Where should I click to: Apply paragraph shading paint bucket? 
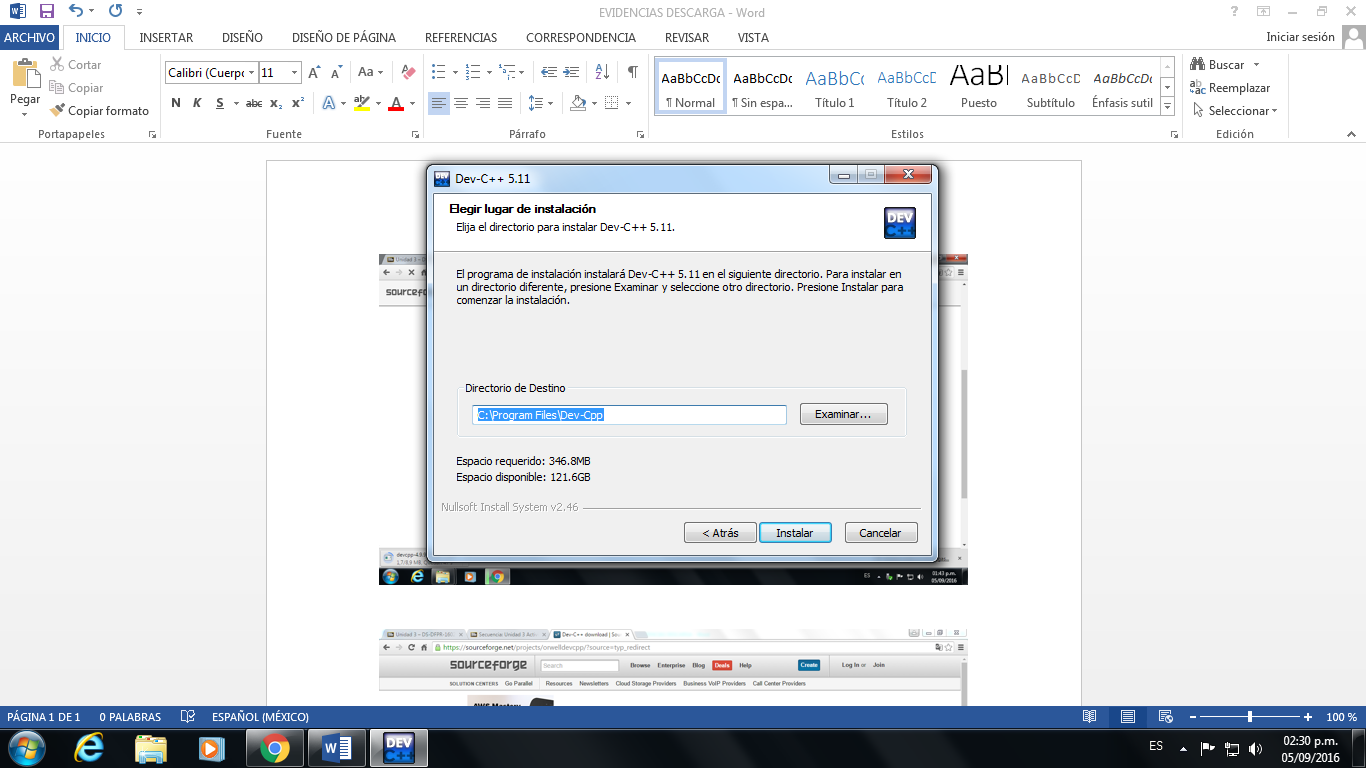pyautogui.click(x=578, y=103)
